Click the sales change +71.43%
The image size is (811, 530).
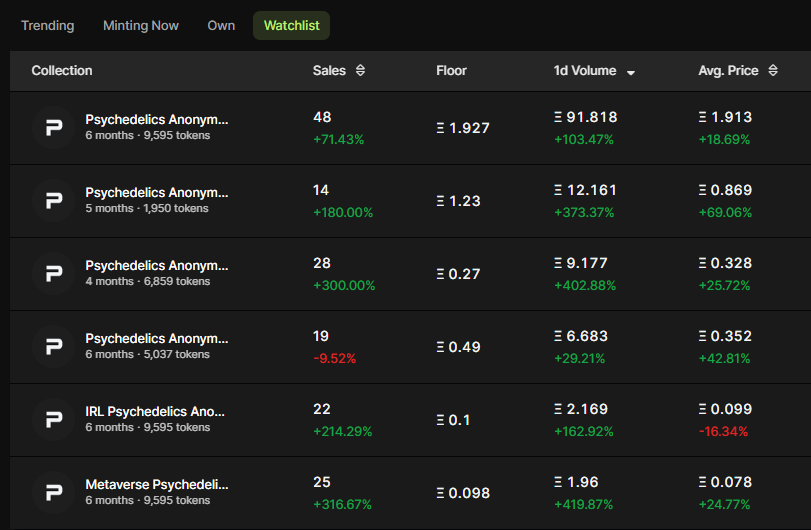[x=338, y=140]
